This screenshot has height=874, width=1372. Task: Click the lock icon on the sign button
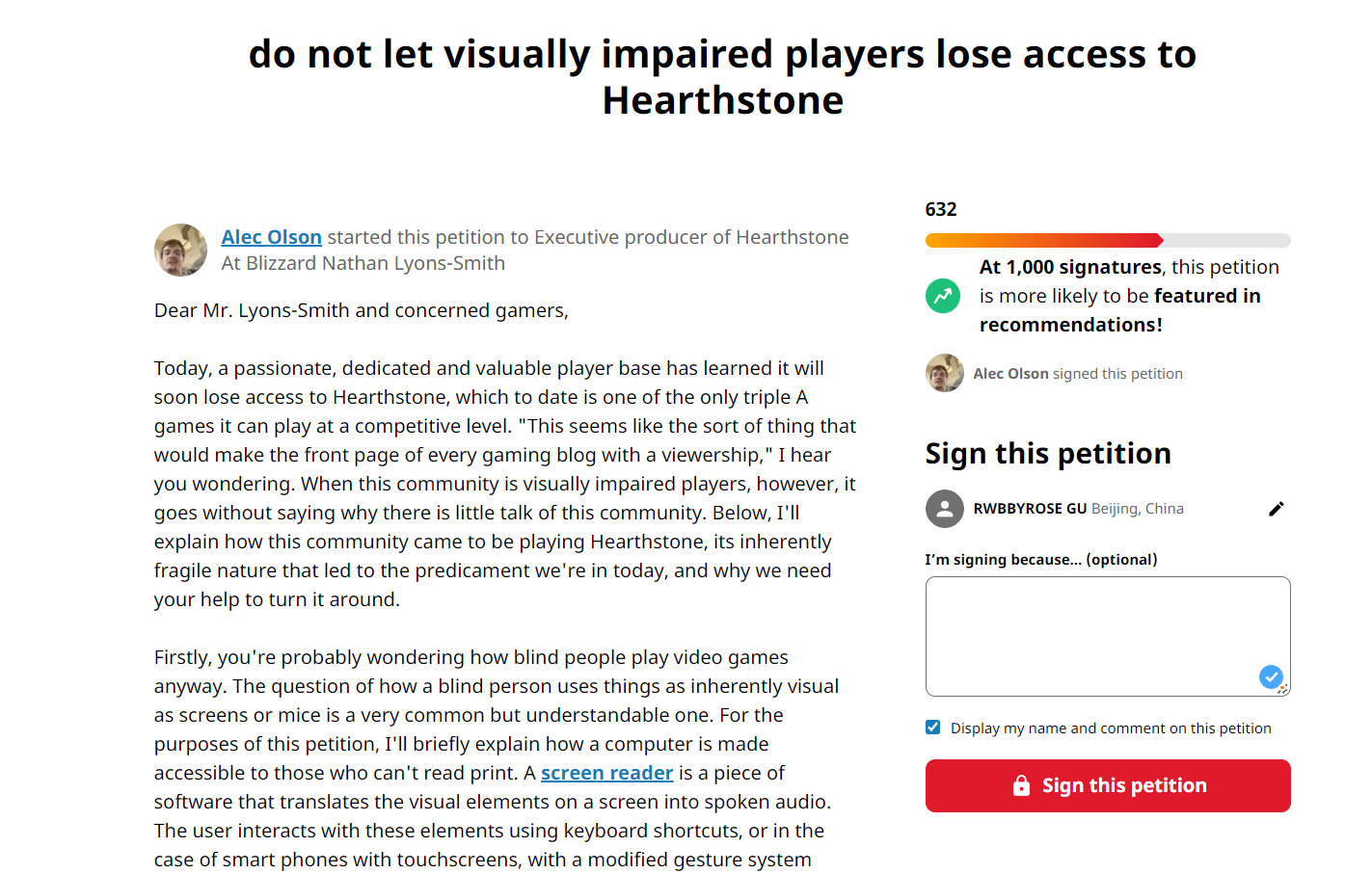pos(1021,786)
